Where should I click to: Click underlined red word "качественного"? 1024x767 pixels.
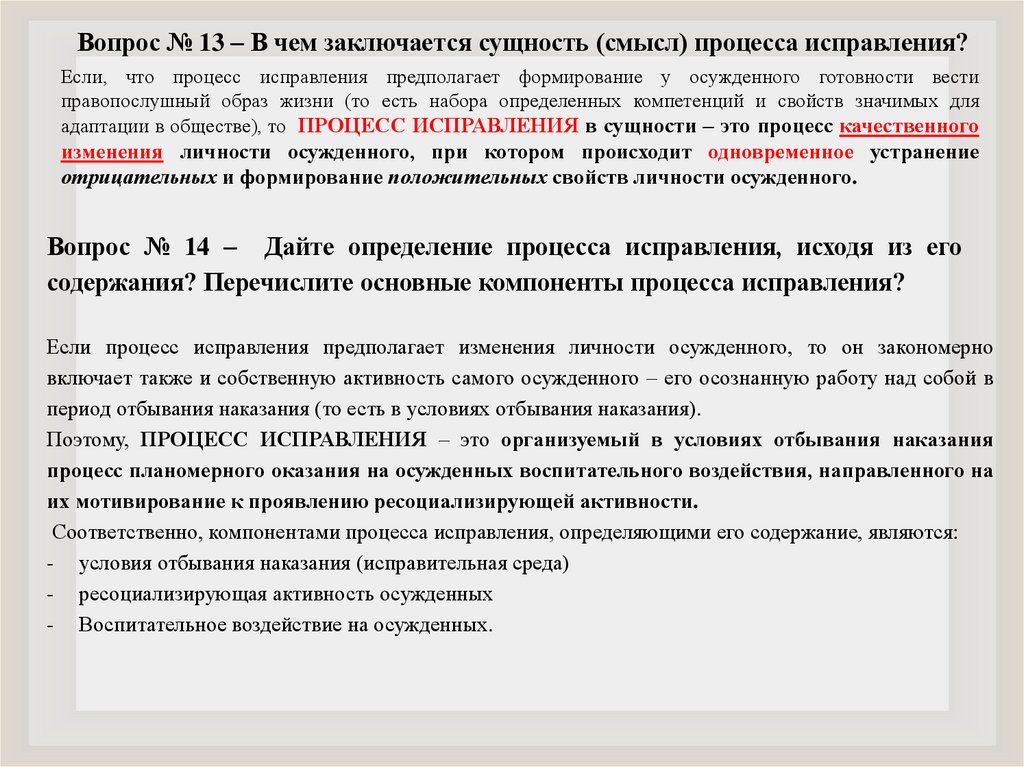pyautogui.click(x=908, y=125)
